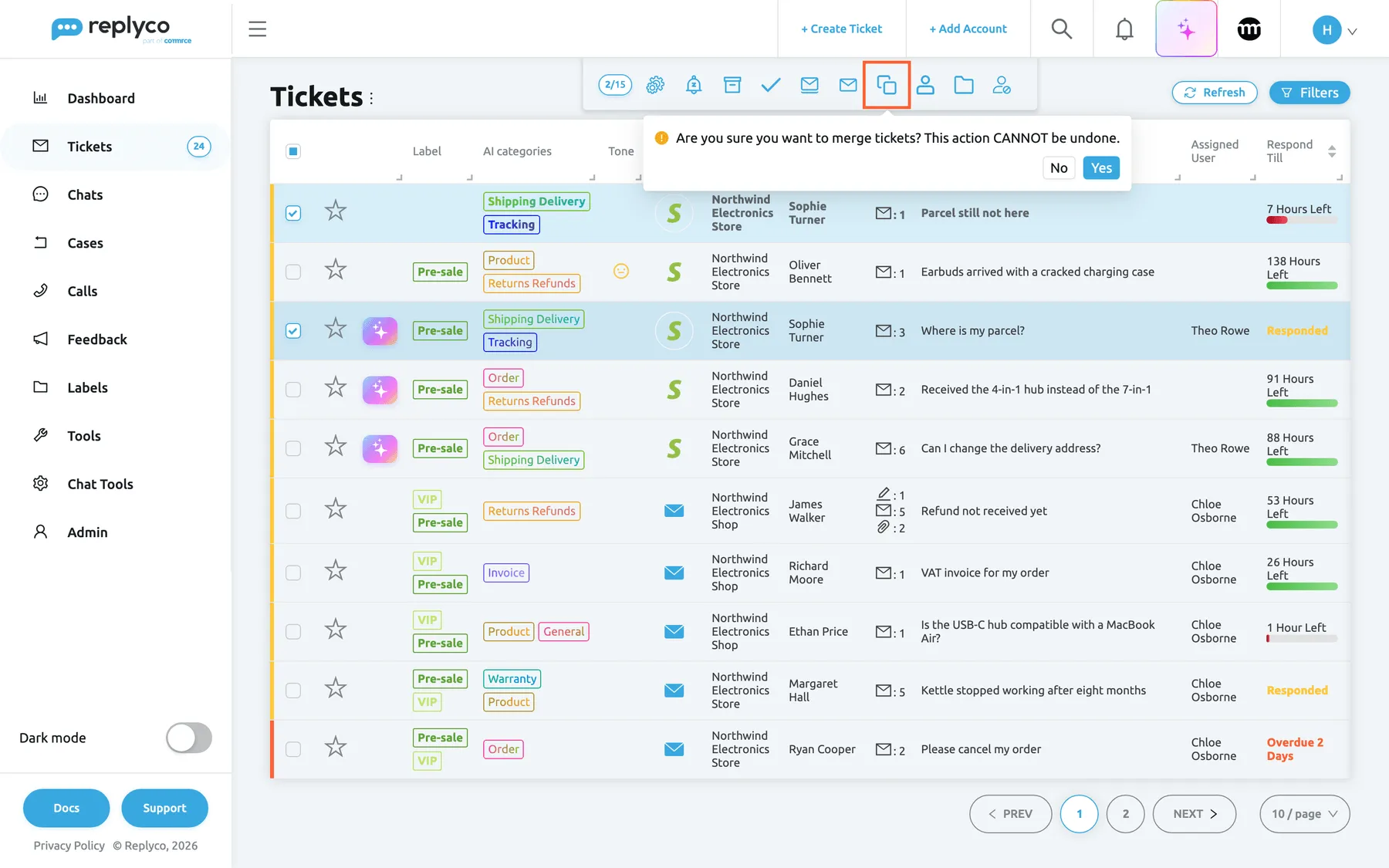Open Cases in the sidebar
This screenshot has width=1389, height=868.
tap(85, 243)
